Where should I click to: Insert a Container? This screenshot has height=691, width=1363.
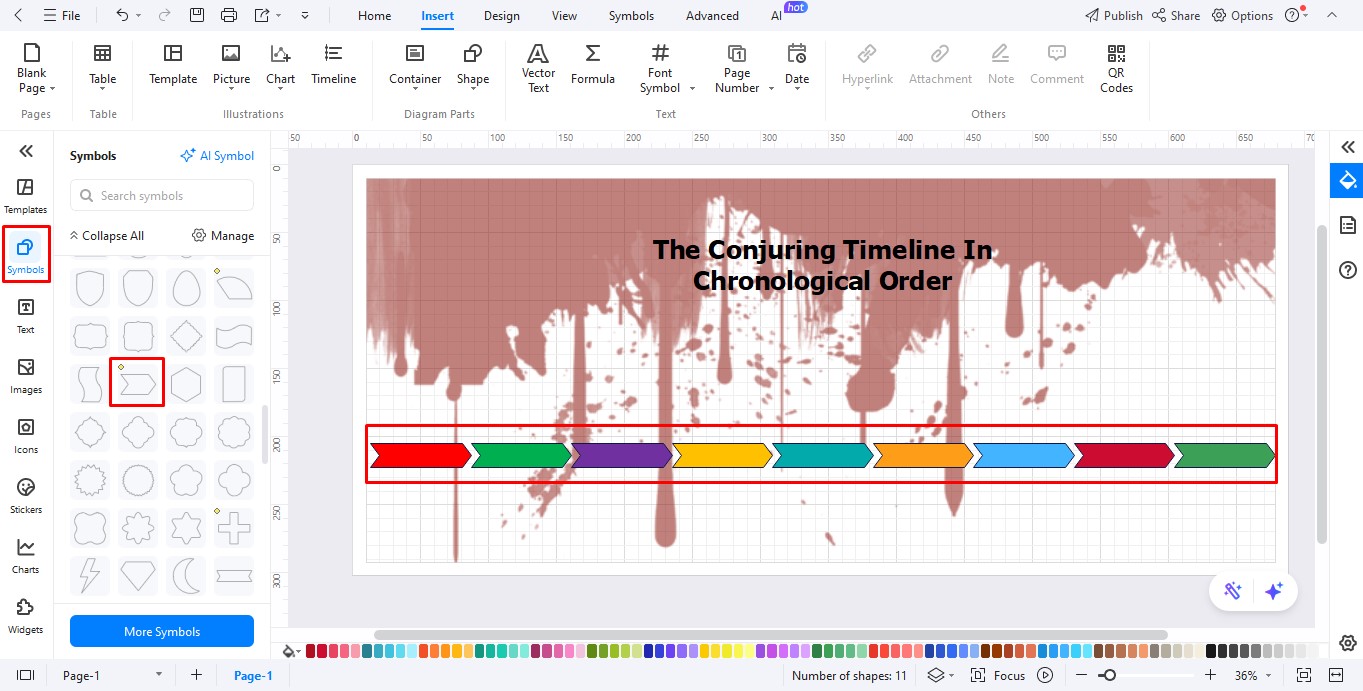pyautogui.click(x=415, y=65)
